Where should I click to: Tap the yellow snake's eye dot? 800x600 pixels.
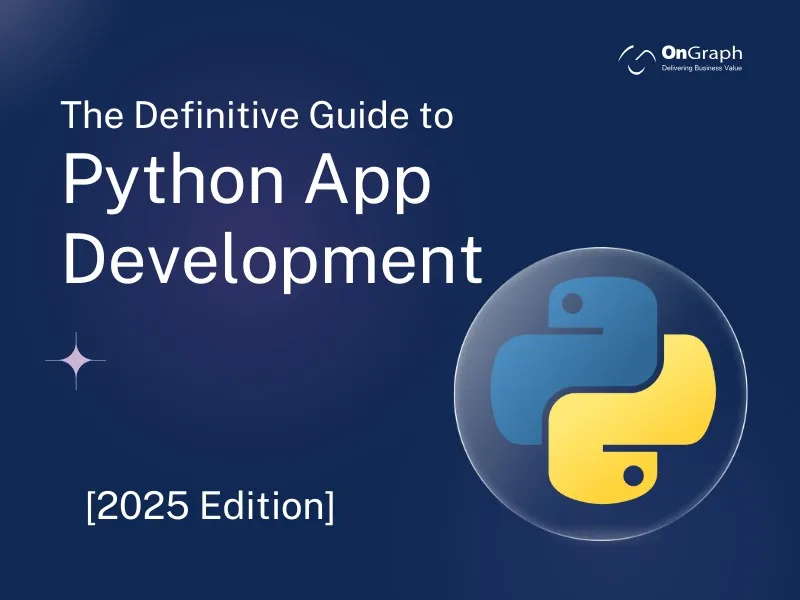[x=633, y=476]
